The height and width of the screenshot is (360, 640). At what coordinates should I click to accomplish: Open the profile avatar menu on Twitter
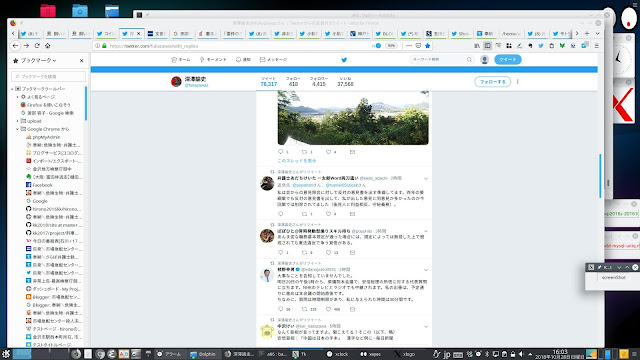point(484,60)
